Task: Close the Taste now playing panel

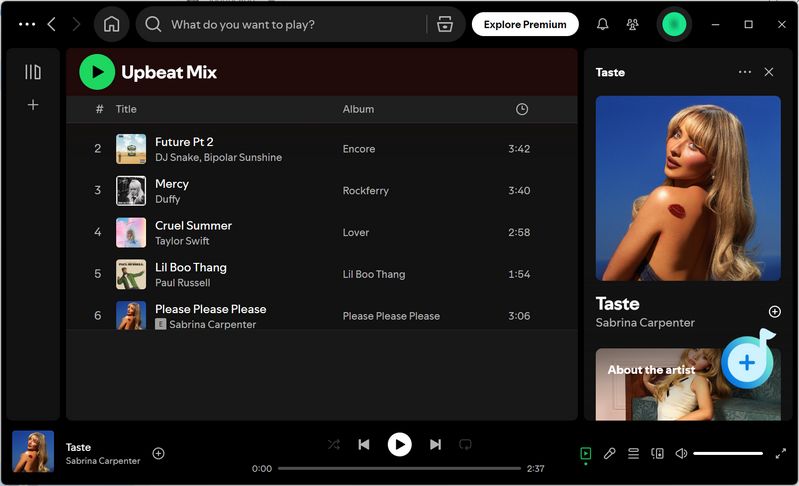Action: (768, 72)
